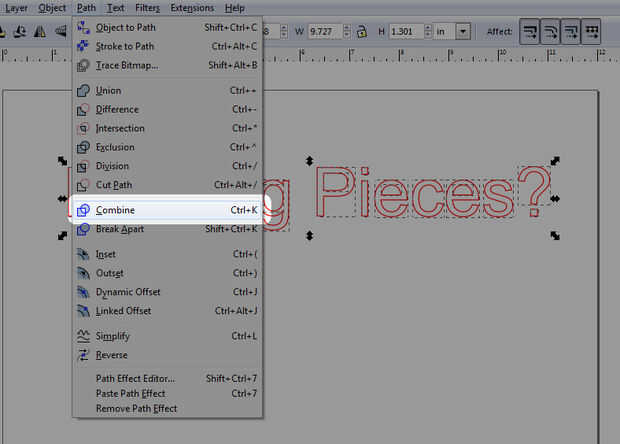Open the Help menu
The width and height of the screenshot is (620, 444).
tap(234, 8)
